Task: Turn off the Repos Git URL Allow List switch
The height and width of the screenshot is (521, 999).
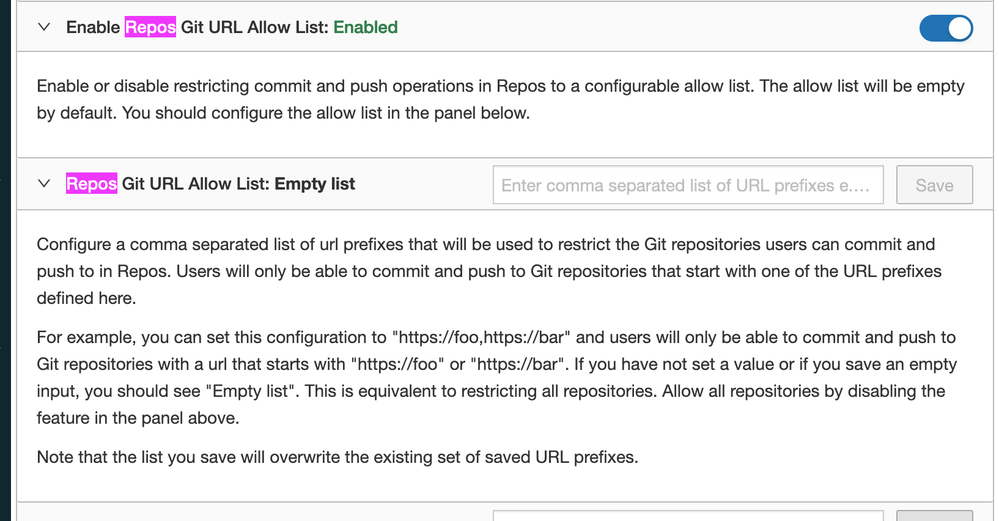Action: 945,28
